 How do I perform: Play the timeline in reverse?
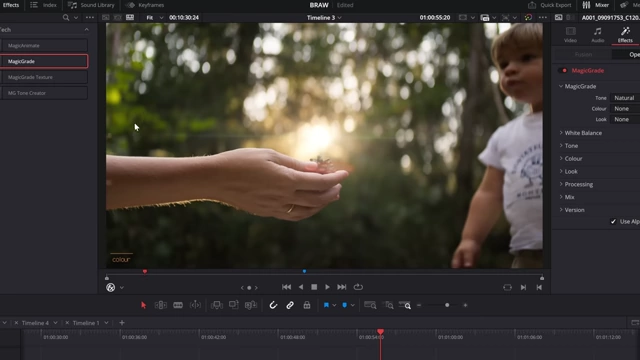click(301, 287)
